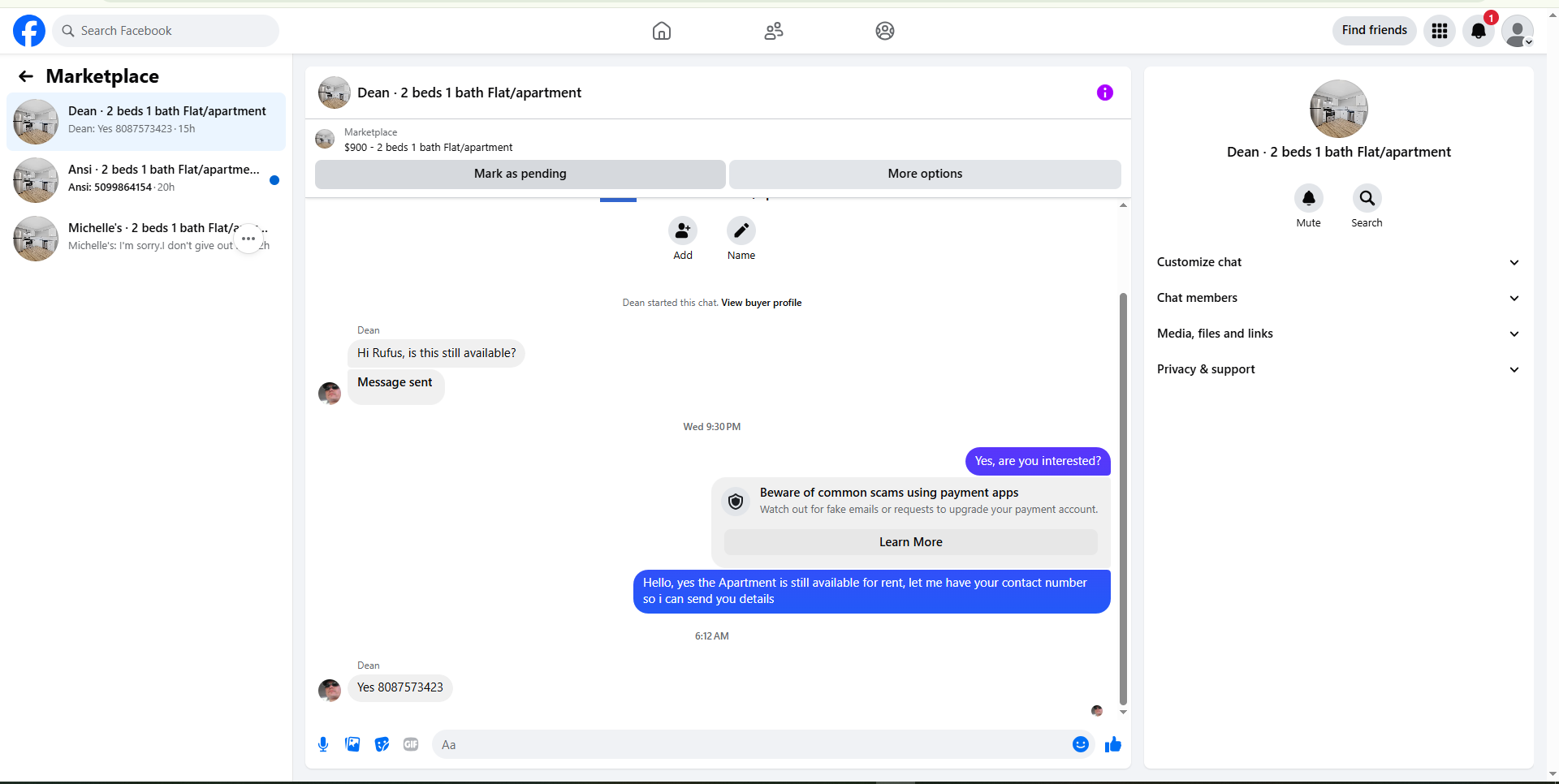Screen dimensions: 1559x784
Task: Send a thumbs up like
Action: click(x=1113, y=744)
